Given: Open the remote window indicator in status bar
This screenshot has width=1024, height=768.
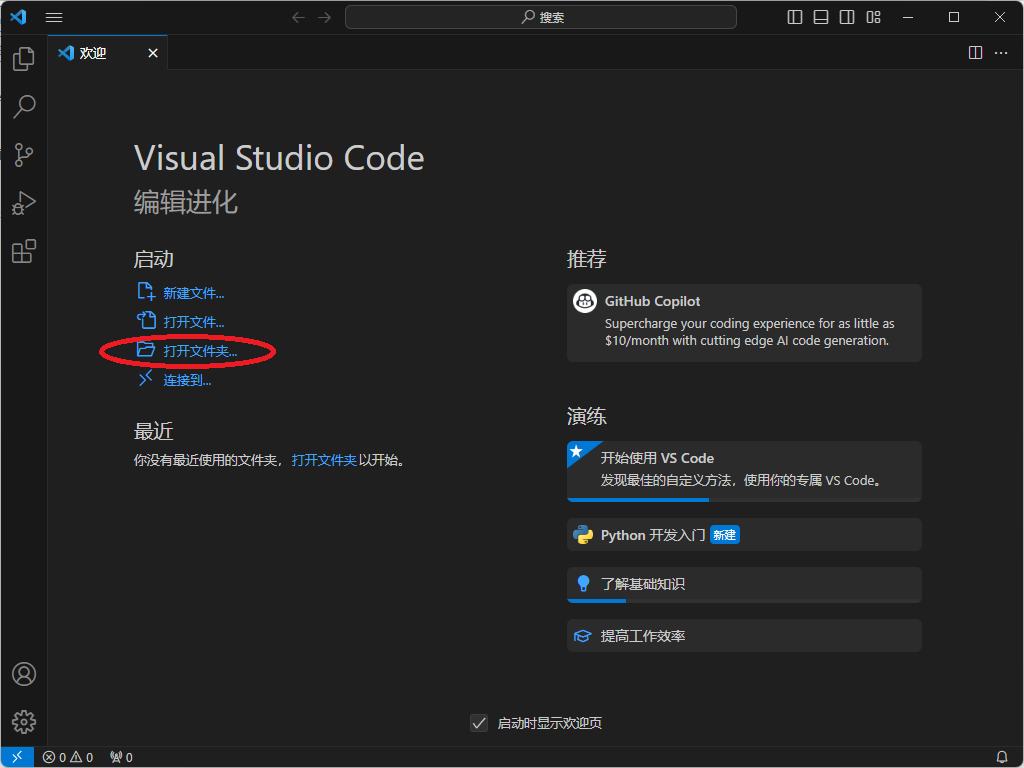Looking at the screenshot, I should tap(18, 757).
